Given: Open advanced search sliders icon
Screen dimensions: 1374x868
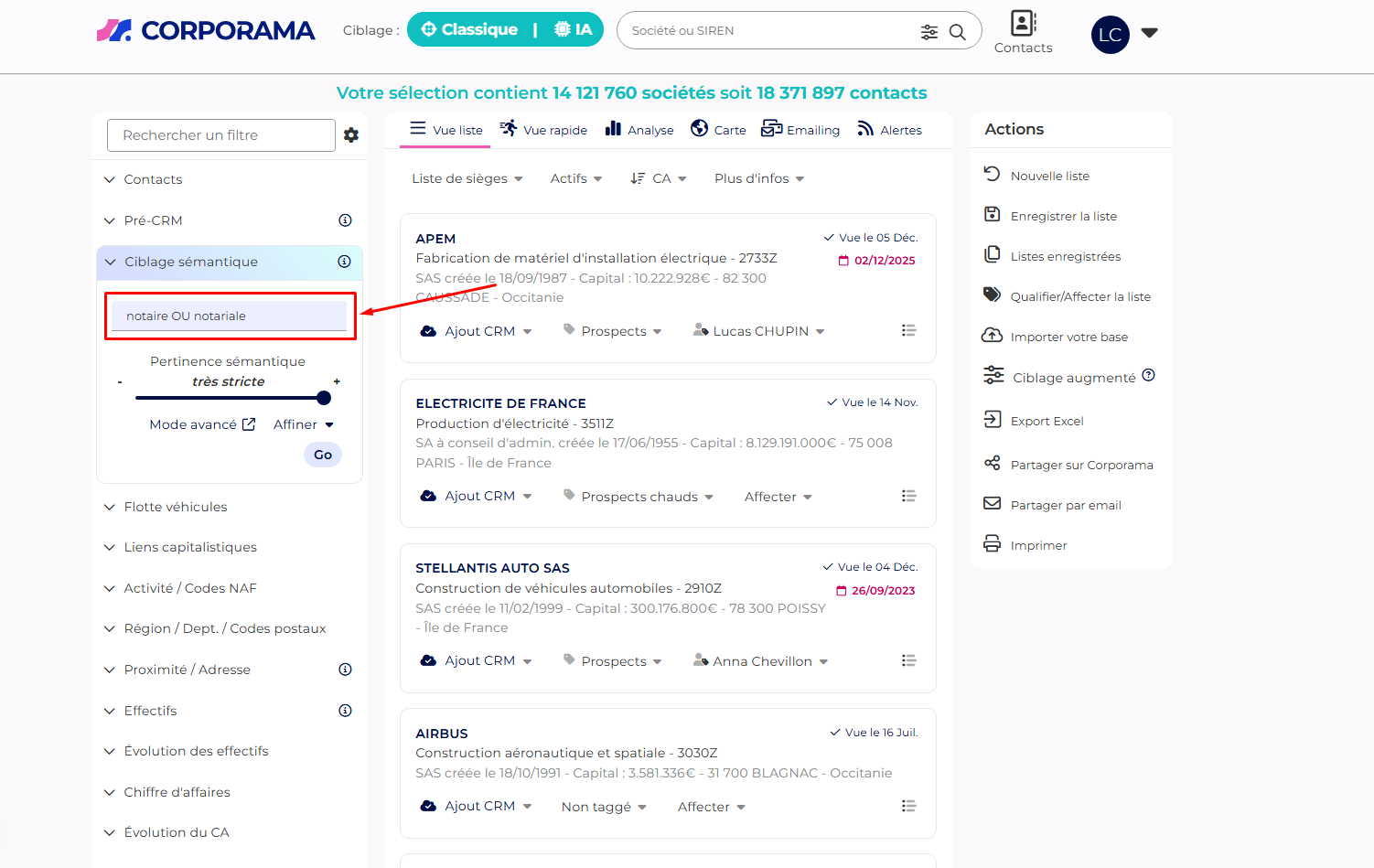Looking at the screenshot, I should click(x=929, y=32).
